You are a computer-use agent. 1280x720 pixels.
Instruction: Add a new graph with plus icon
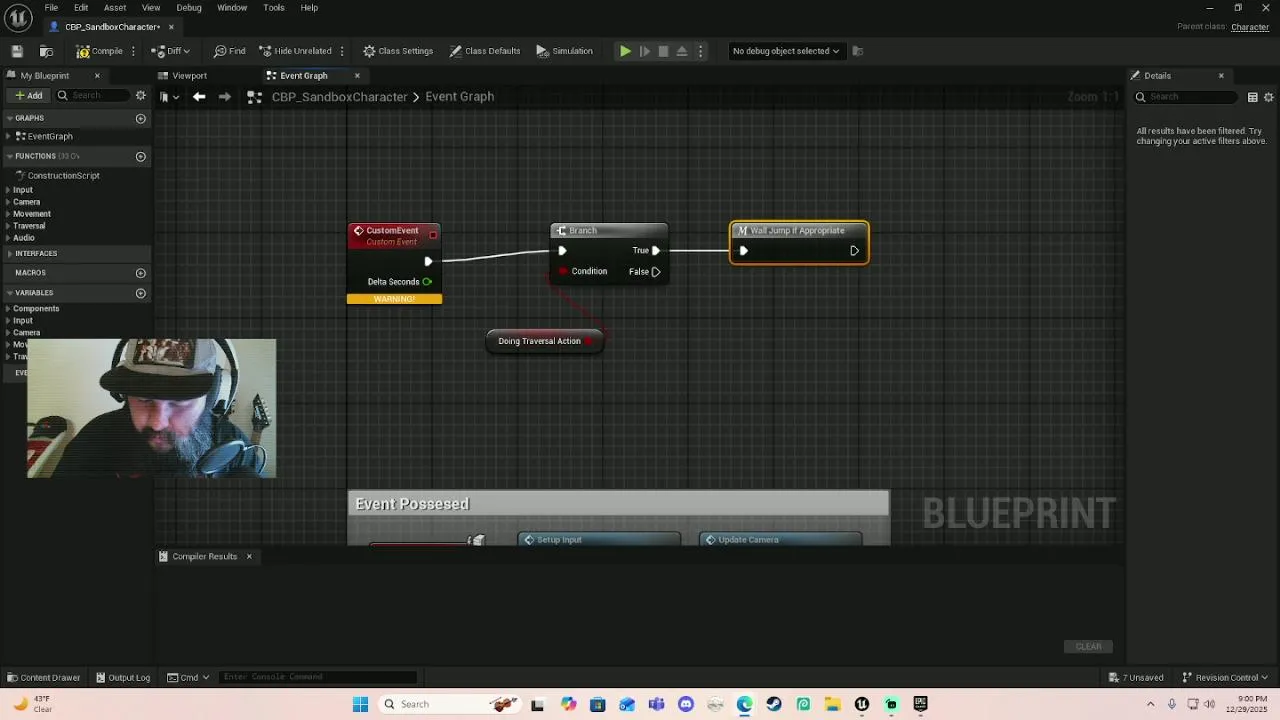pyautogui.click(x=141, y=118)
